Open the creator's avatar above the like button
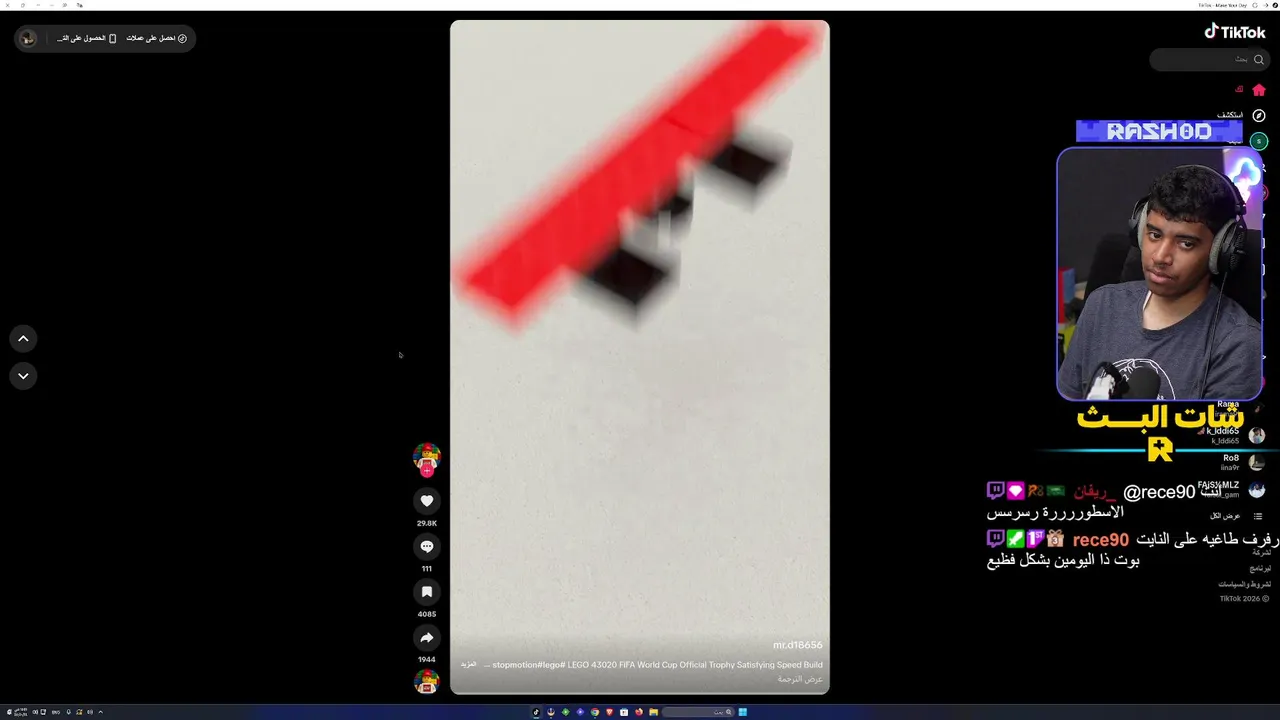Image resolution: width=1280 pixels, height=720 pixels. 427,457
